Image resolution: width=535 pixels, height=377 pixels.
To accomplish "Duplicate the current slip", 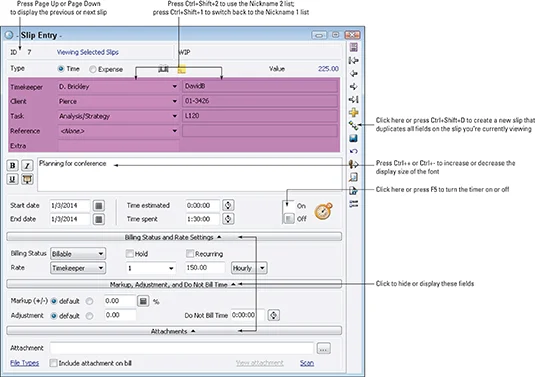I will point(354,125).
